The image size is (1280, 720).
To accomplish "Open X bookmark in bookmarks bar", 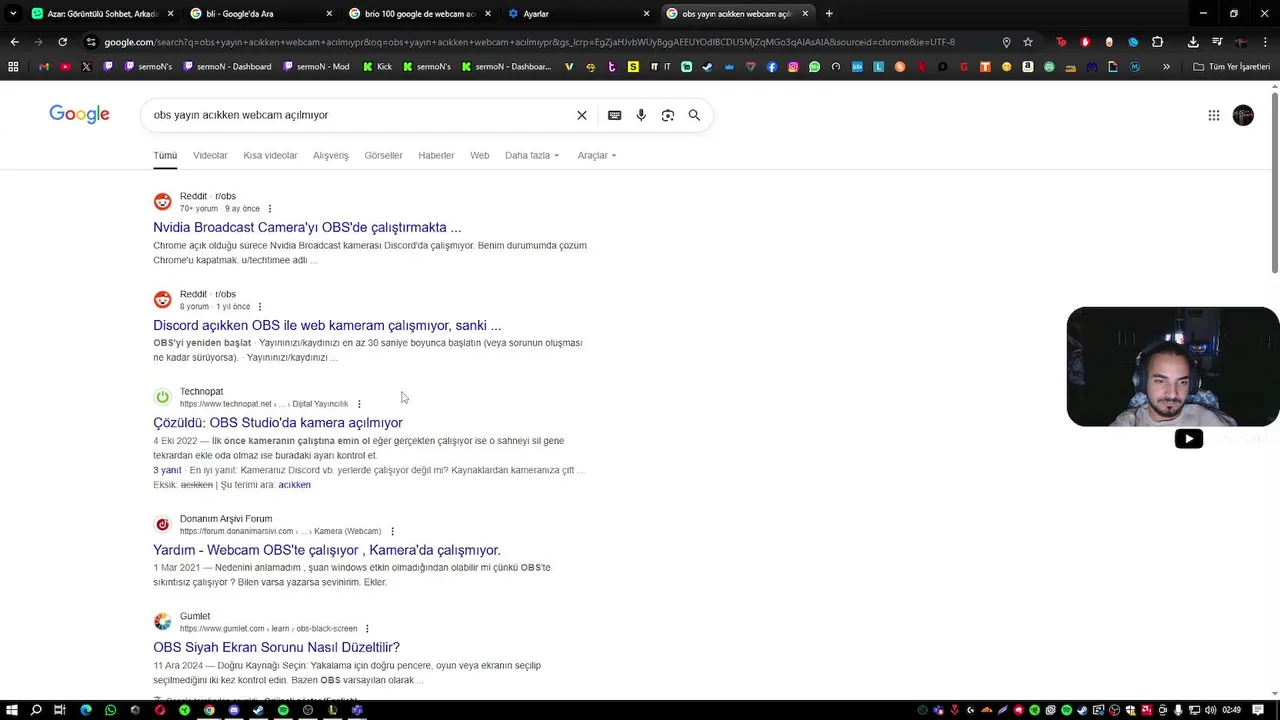I will pos(86,67).
